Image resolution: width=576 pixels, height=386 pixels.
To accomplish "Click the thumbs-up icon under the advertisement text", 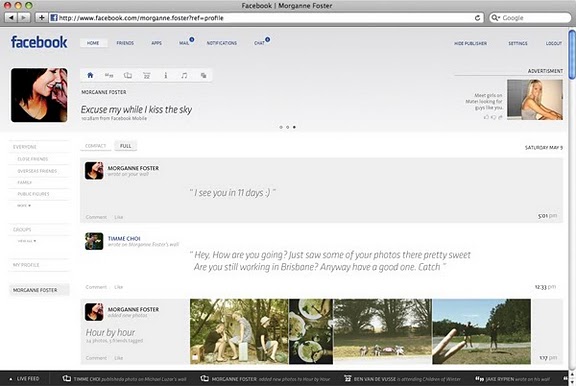I will pyautogui.click(x=486, y=117).
